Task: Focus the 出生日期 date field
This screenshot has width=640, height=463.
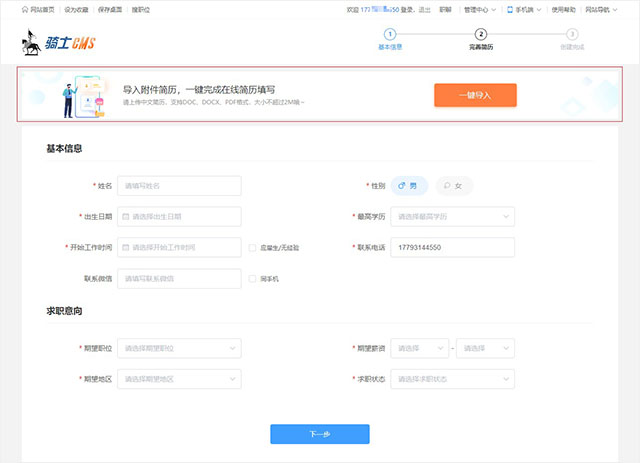Action: coord(179,216)
